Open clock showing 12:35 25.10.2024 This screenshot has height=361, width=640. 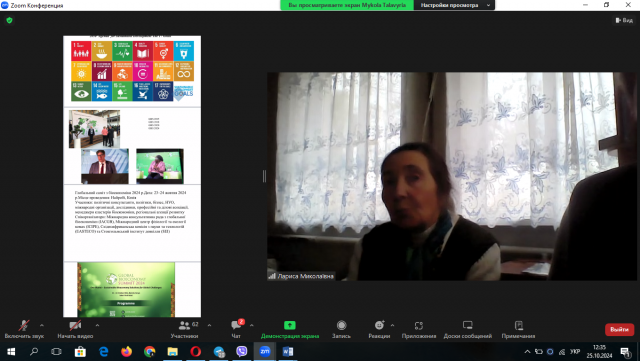coord(599,352)
